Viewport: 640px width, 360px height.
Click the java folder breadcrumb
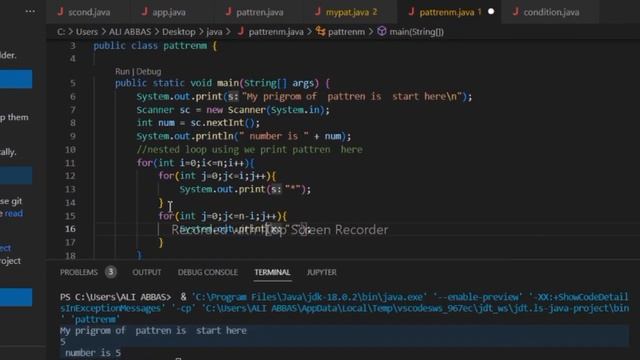tap(214, 32)
